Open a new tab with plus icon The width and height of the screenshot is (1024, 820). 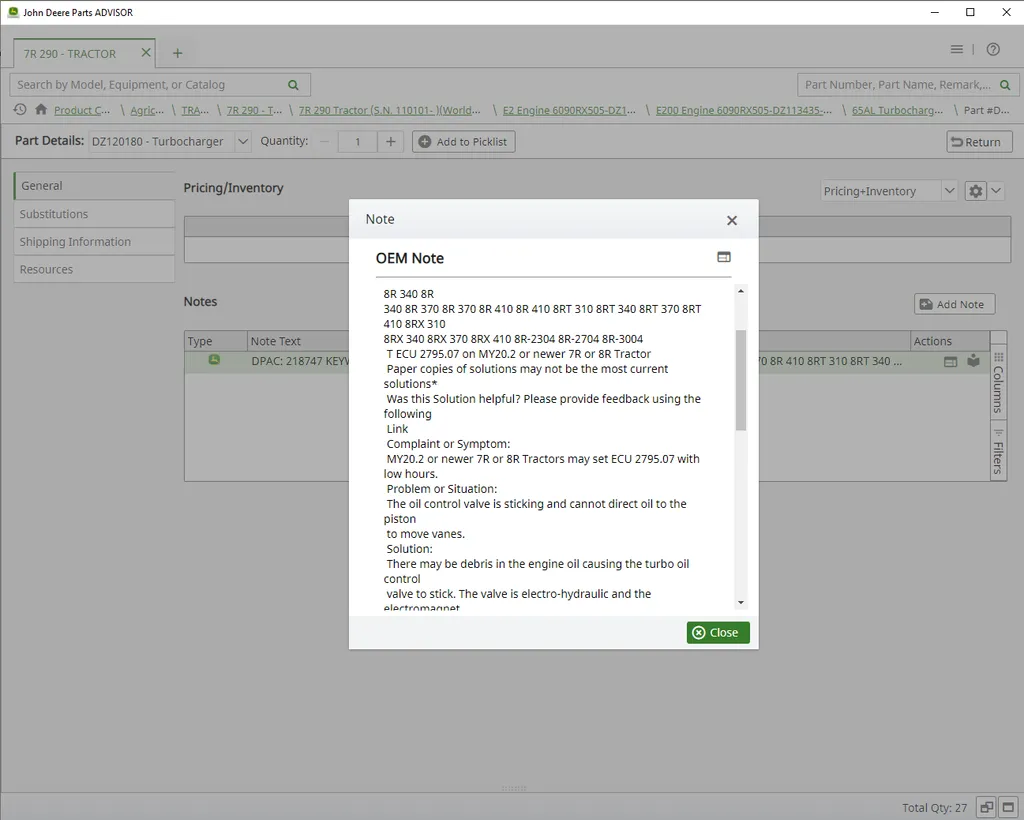point(178,53)
